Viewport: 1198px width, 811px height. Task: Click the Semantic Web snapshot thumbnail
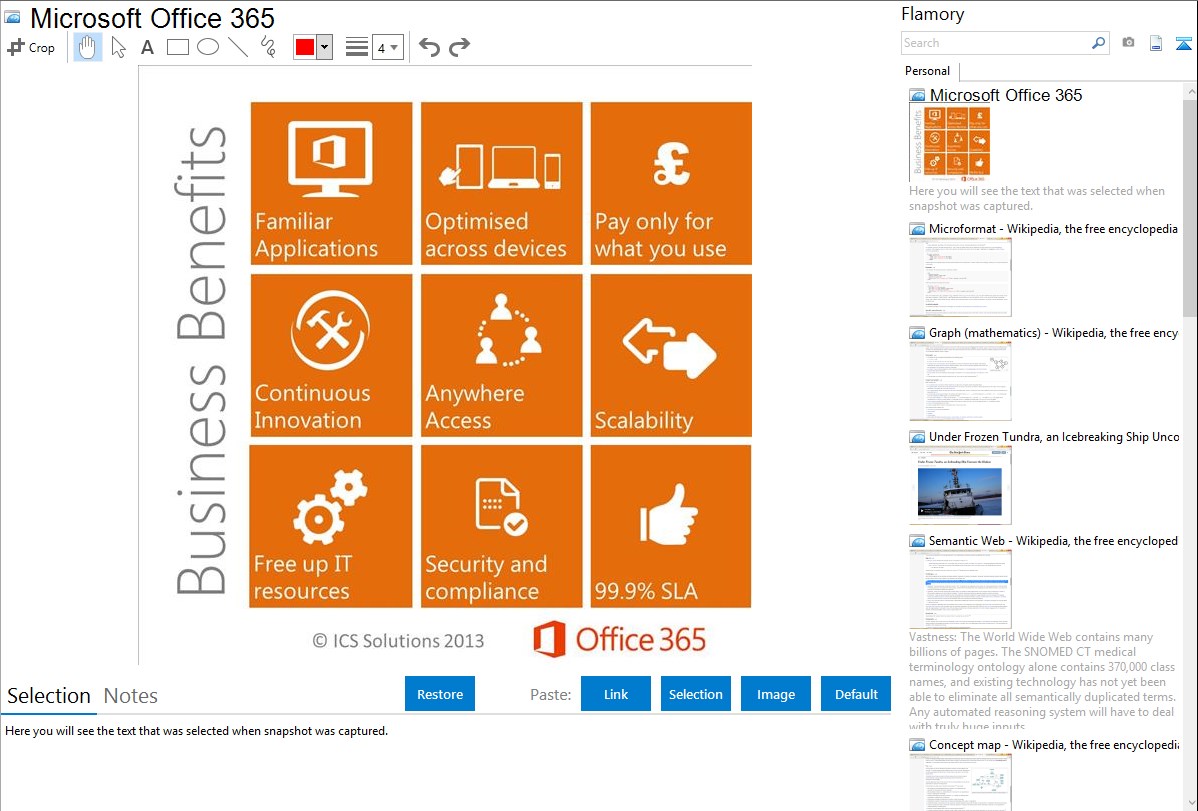[960, 589]
